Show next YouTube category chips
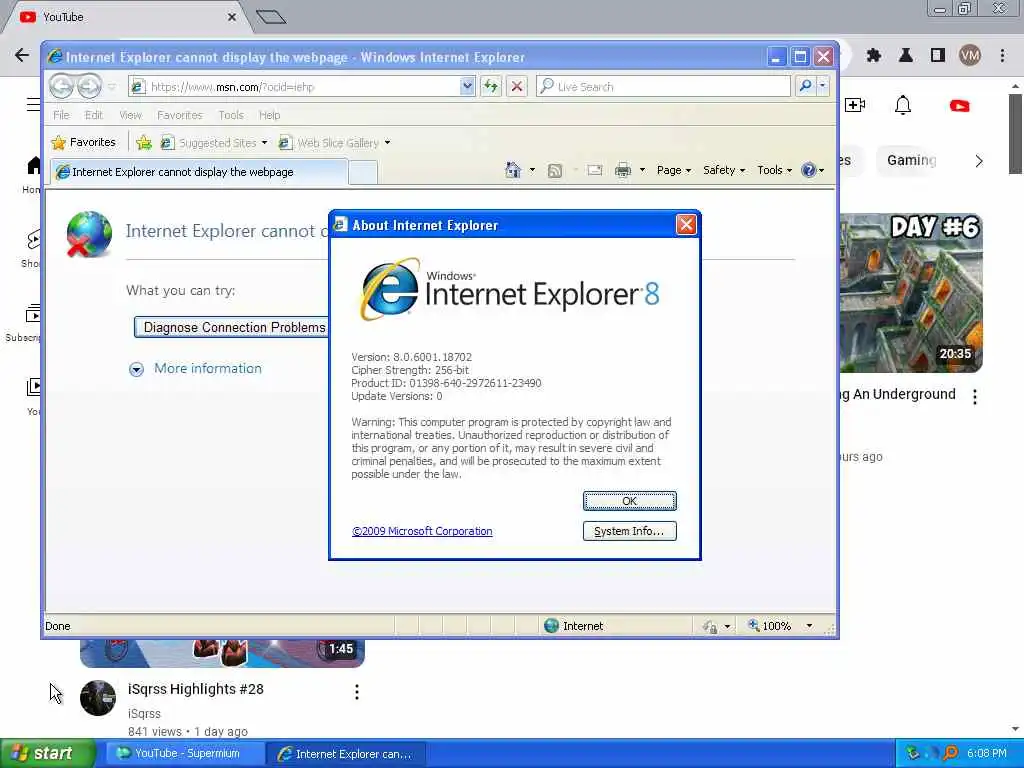 (978, 161)
